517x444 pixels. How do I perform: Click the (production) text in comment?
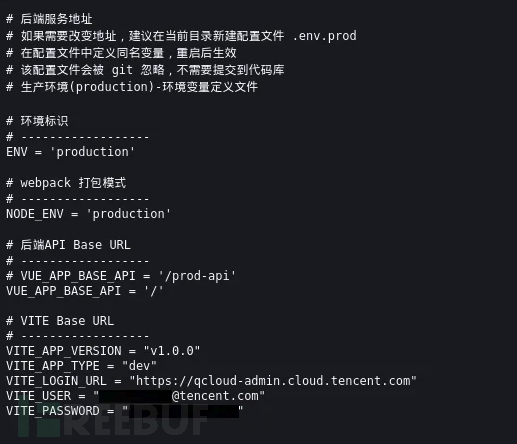112,87
